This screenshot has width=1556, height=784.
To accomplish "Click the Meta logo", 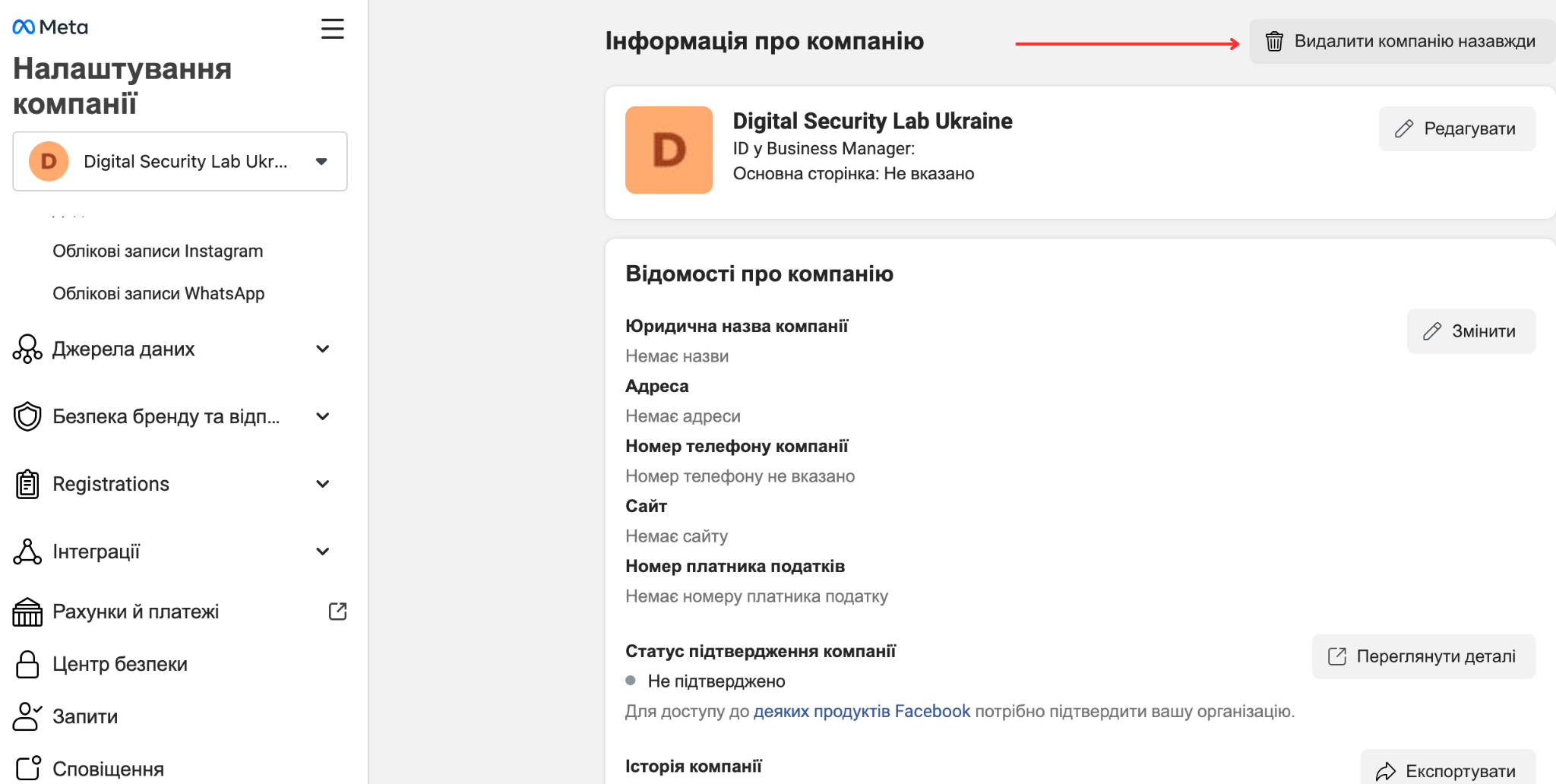I will point(50,27).
